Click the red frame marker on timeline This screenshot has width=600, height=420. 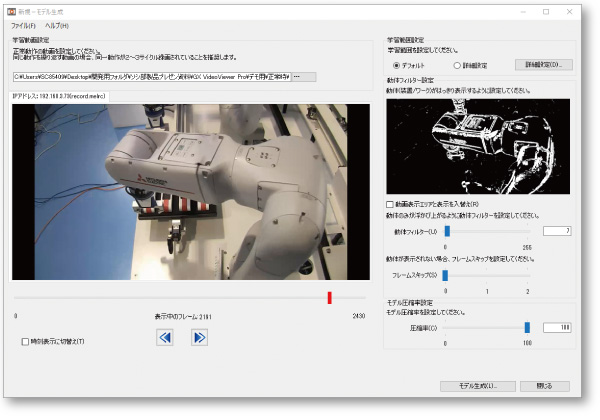coord(329,297)
